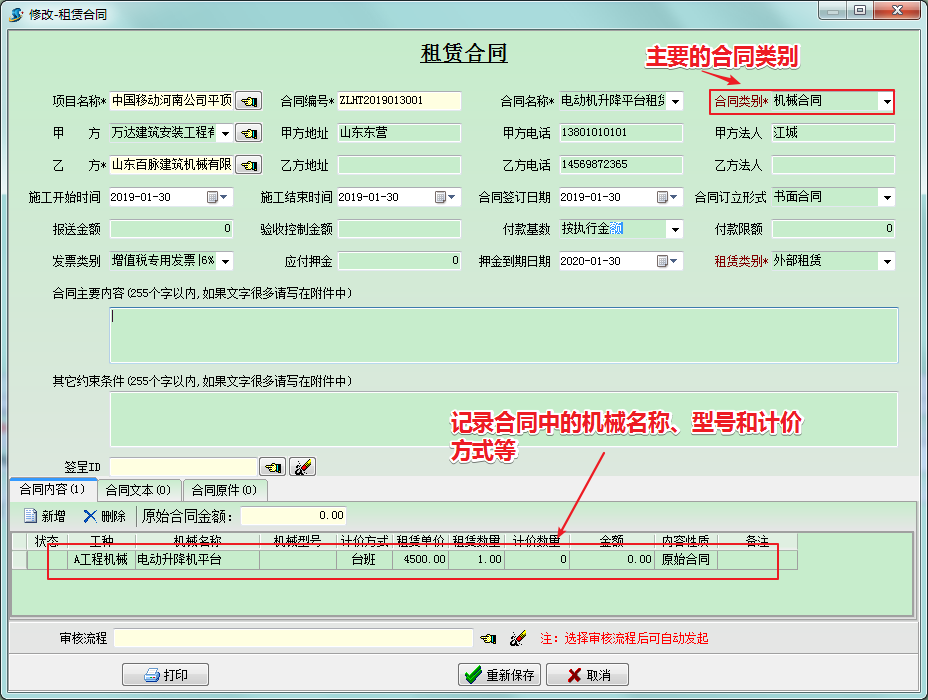Click the 项目名称 text field
The width and height of the screenshot is (928, 700).
(172, 101)
